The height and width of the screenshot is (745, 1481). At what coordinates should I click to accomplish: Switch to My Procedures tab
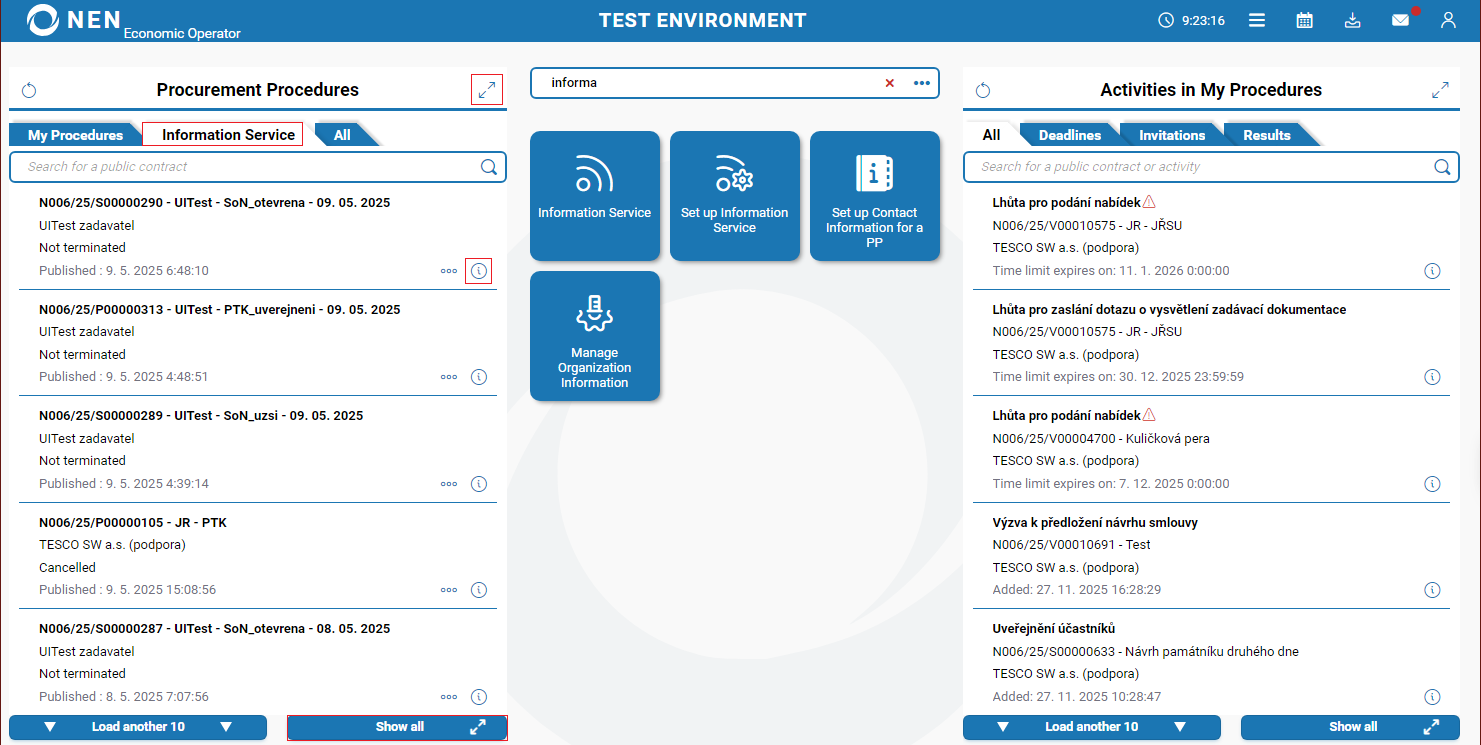coord(75,135)
